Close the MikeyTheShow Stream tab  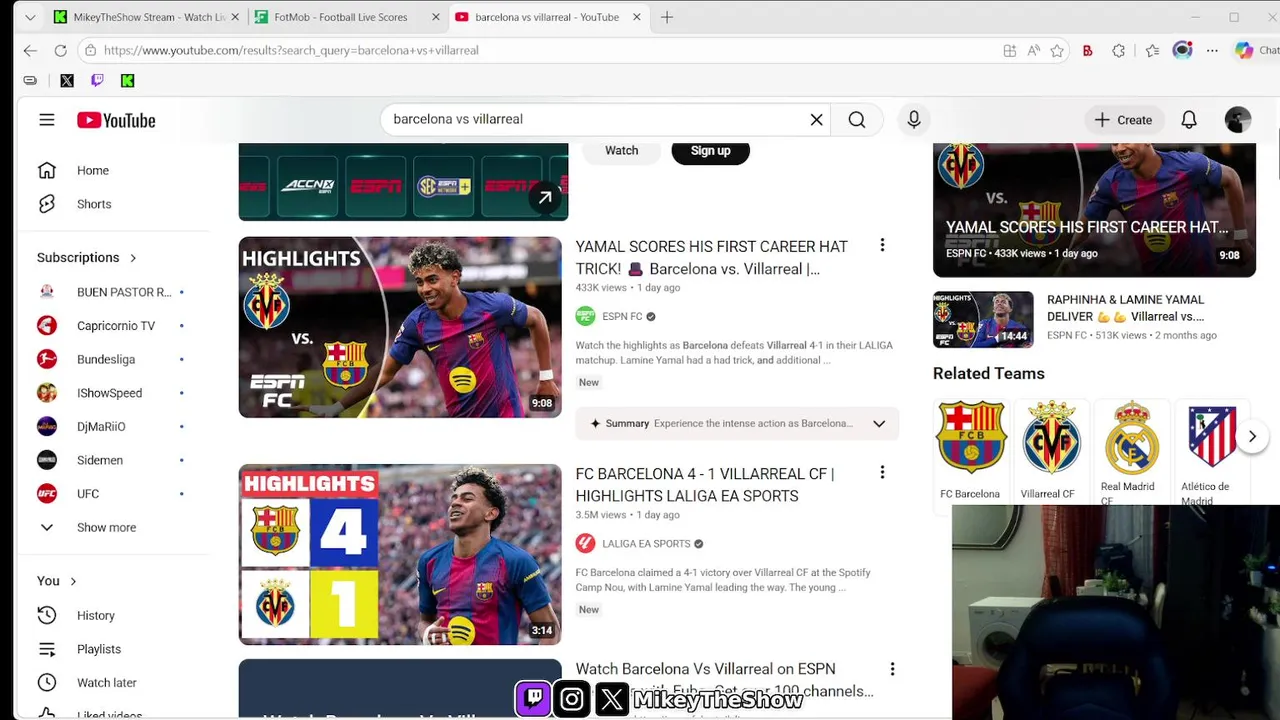tap(235, 17)
